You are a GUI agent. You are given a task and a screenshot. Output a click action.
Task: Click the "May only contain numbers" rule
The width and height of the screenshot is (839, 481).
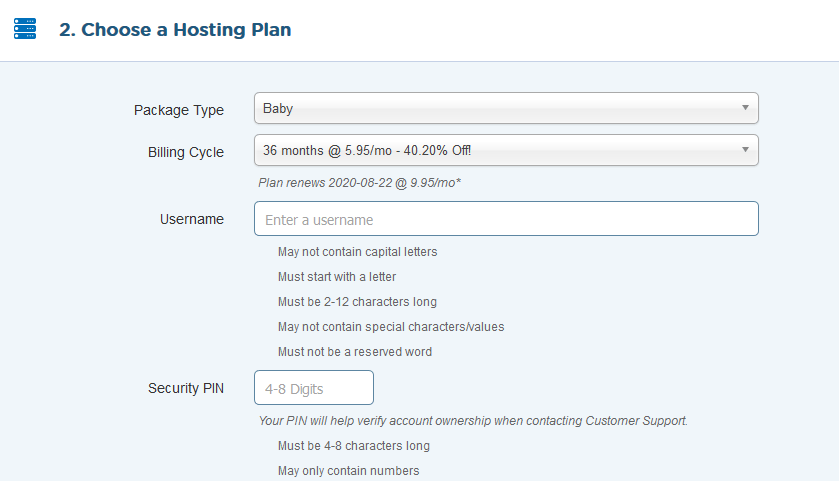348,471
